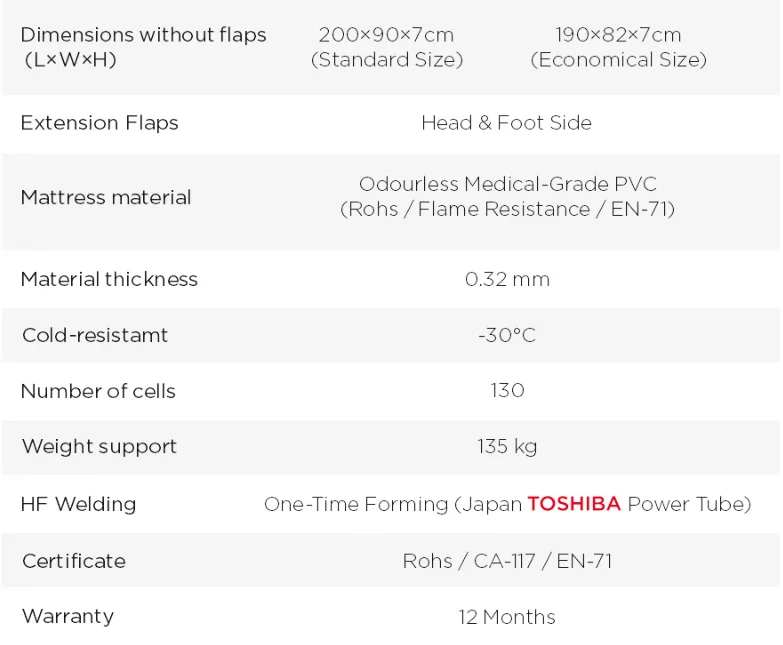Screen dimensions: 783x645
Task: Click the "Mattress material" row label
Action: tap(105, 197)
